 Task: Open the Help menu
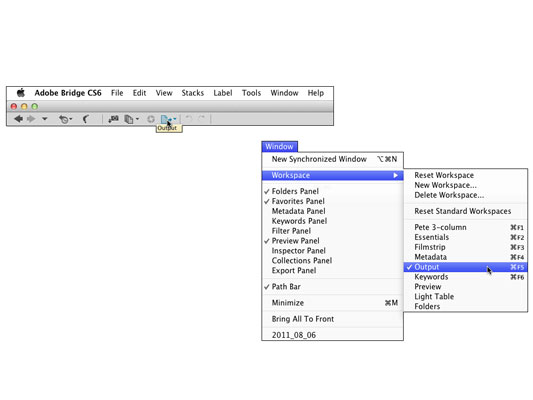(316, 93)
